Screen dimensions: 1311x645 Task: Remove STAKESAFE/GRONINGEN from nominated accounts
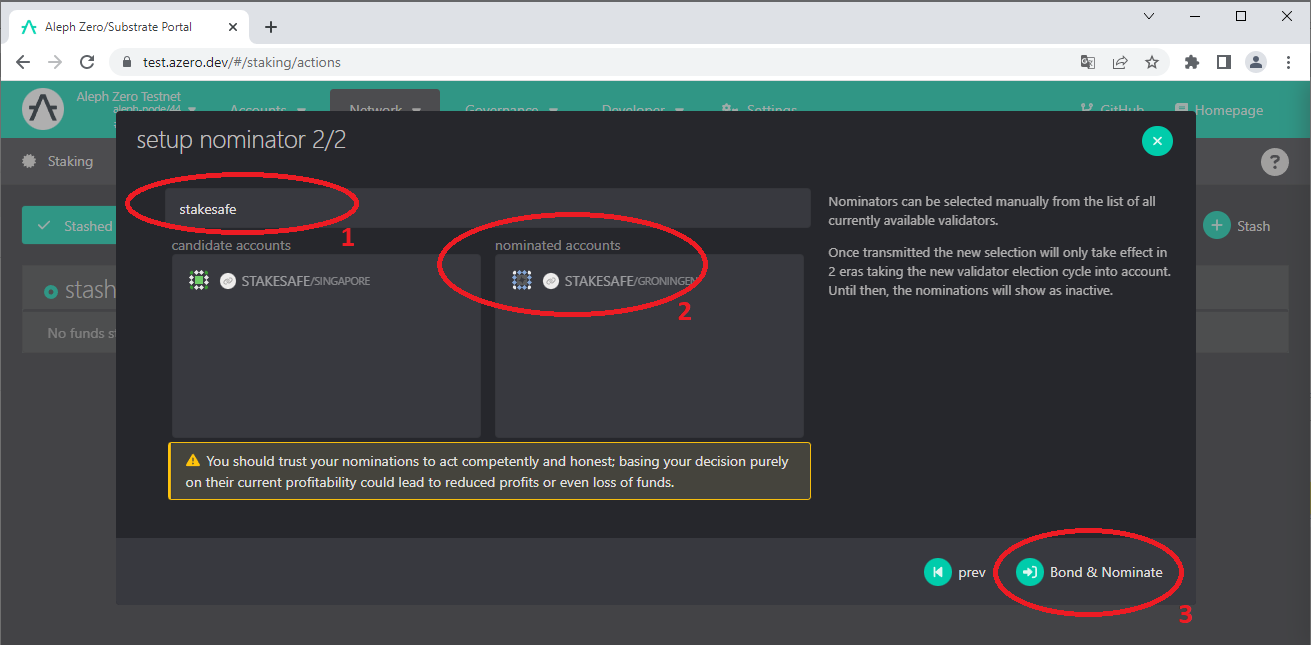(649, 281)
